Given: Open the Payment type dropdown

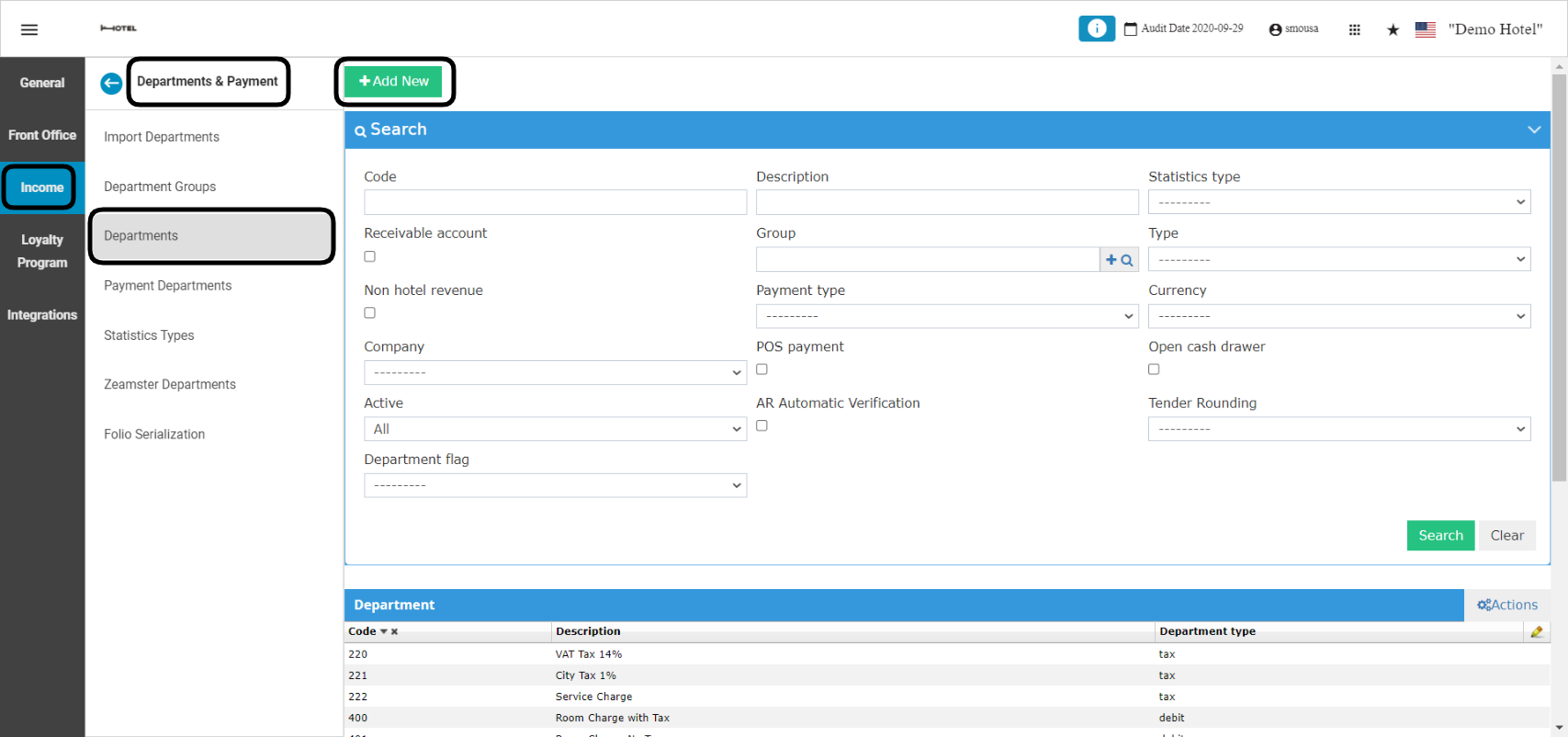Looking at the screenshot, I should pos(947,316).
